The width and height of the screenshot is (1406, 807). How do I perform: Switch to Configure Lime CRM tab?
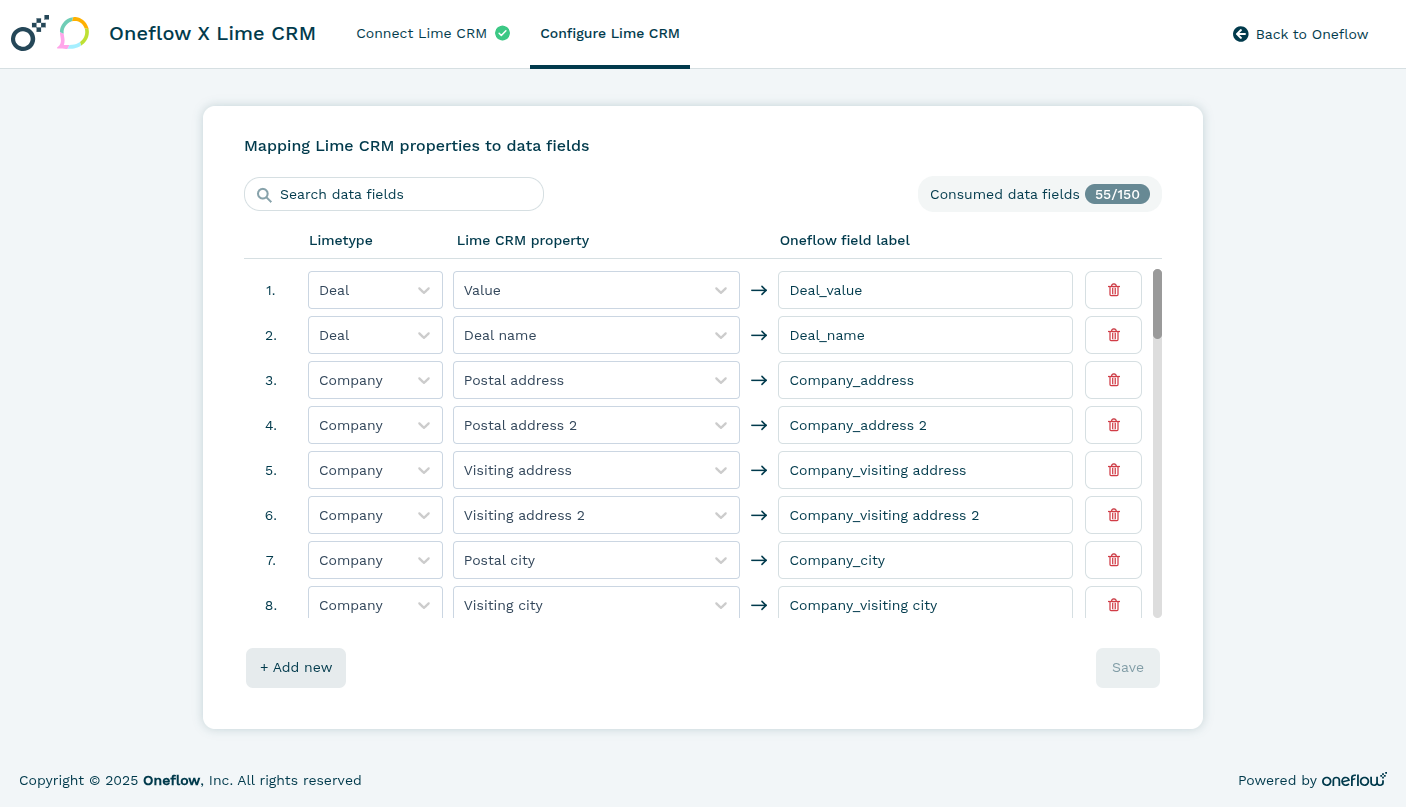610,33
